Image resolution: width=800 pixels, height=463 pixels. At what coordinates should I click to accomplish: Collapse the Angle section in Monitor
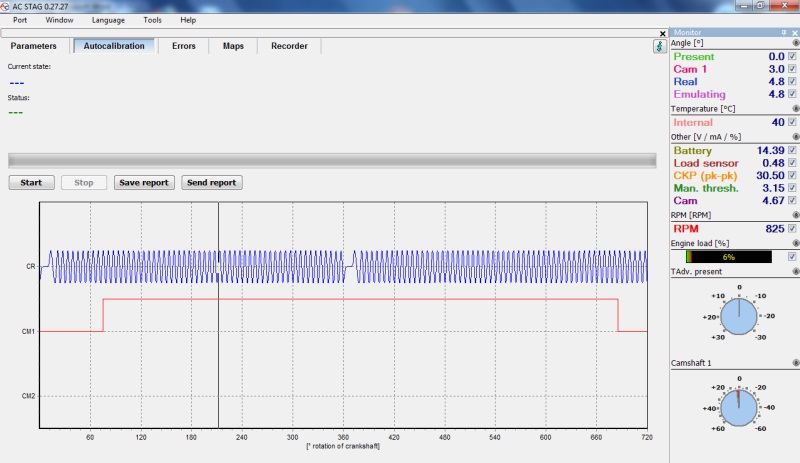[795, 43]
